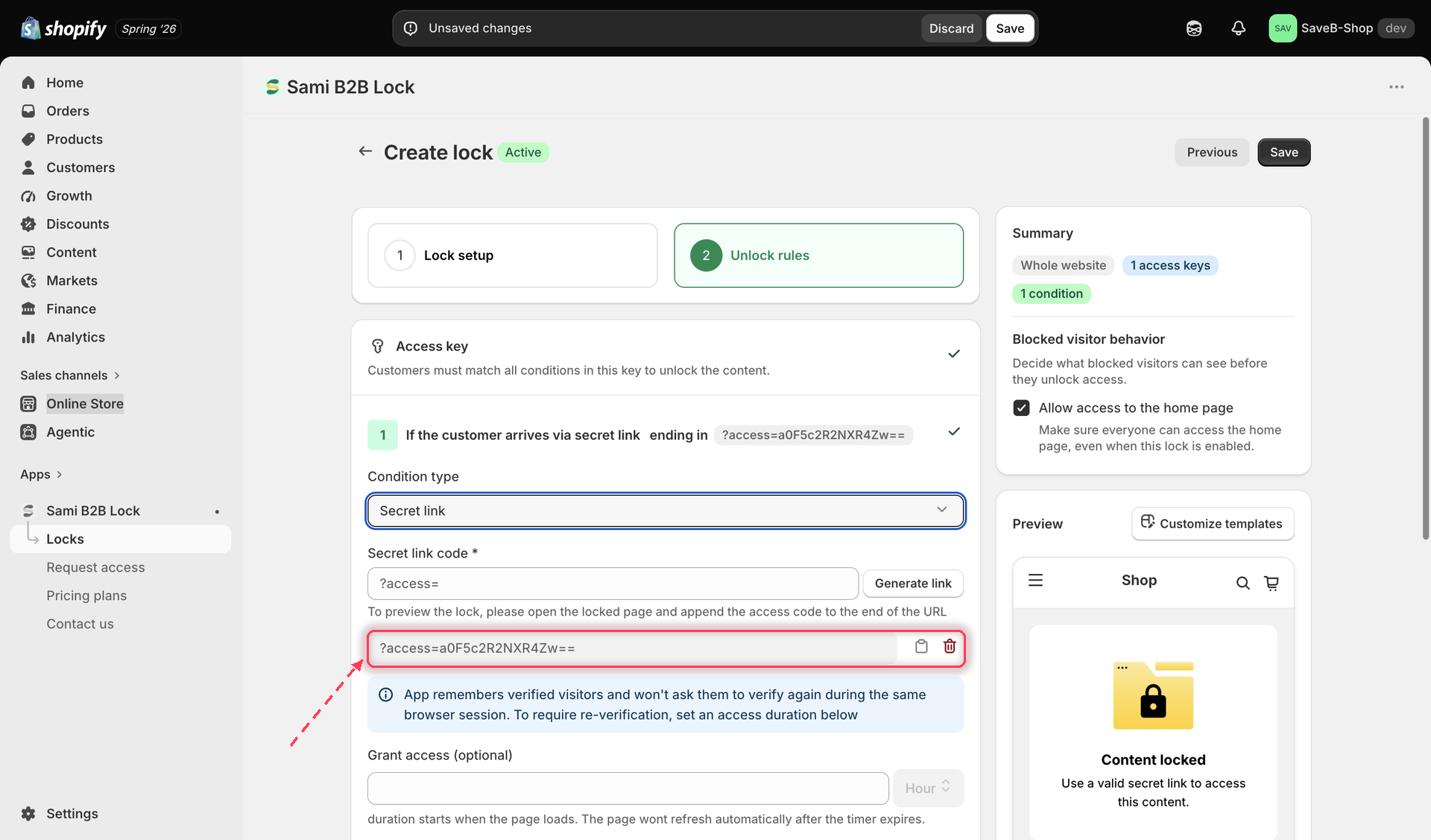Switch to Unlock rules step
This screenshot has width=1431, height=840.
pos(818,256)
